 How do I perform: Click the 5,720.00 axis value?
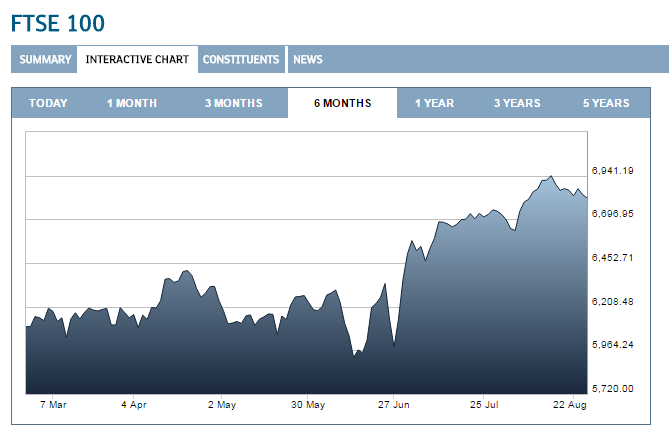pos(612,388)
